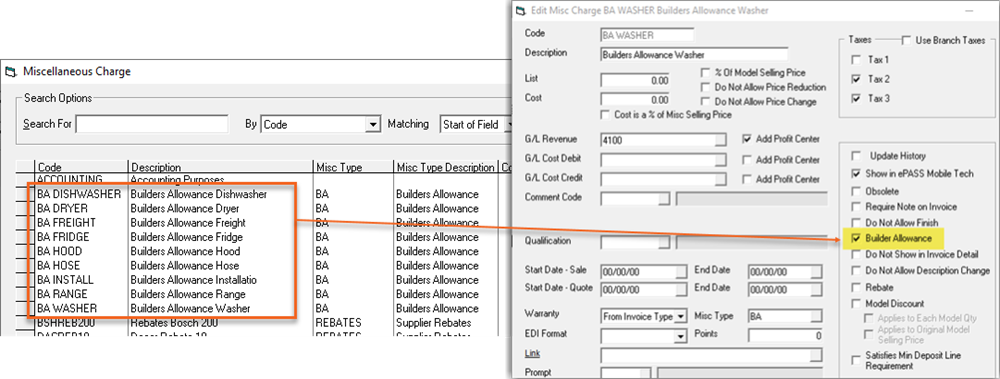
Task: Click the Edit Misc Charge window icon
Action: click(x=520, y=10)
